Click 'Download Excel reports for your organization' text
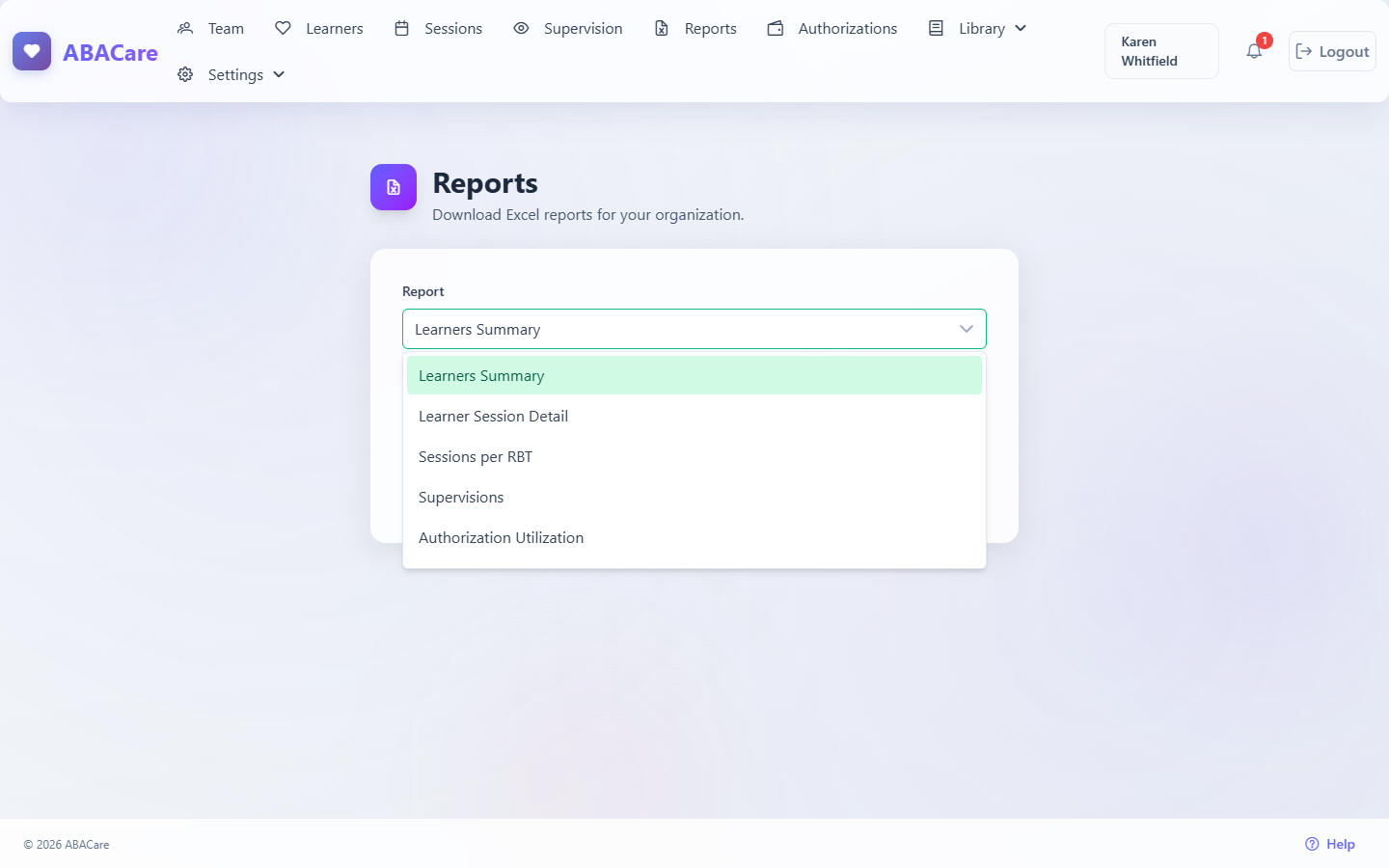 [588, 214]
